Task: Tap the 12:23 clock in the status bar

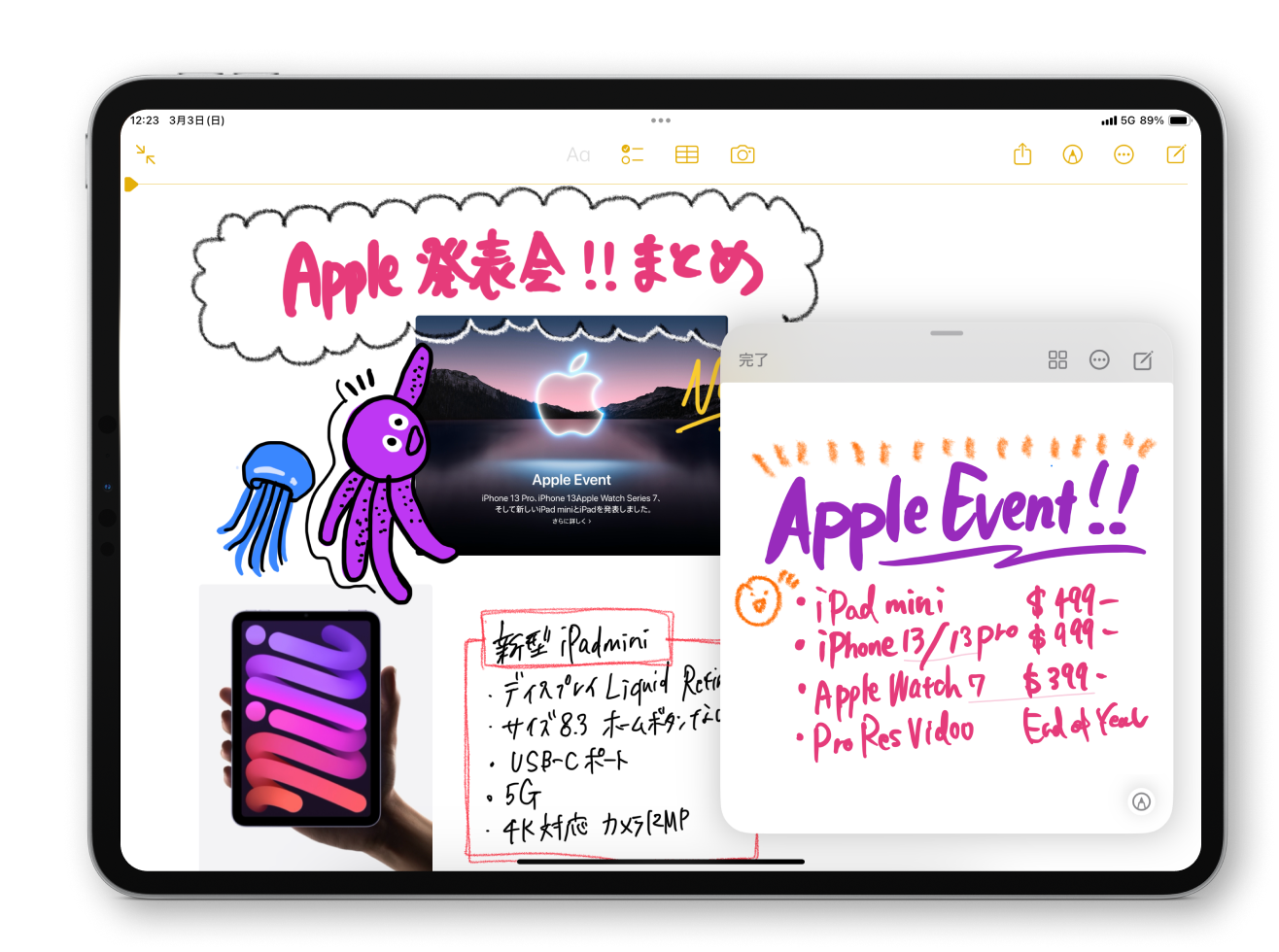Action: [x=145, y=120]
